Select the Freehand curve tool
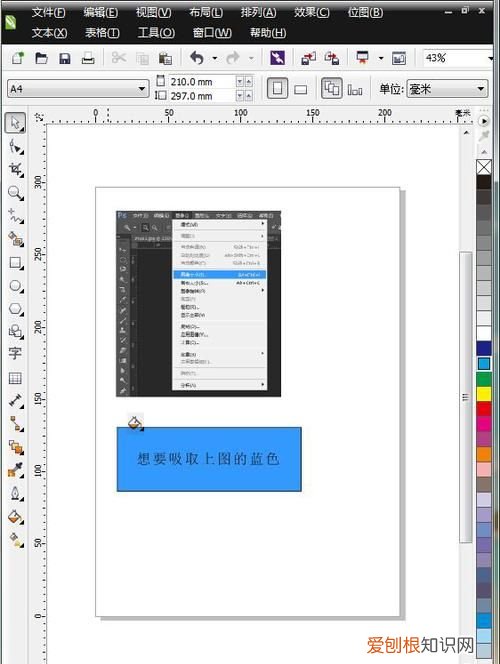 [x=16, y=216]
